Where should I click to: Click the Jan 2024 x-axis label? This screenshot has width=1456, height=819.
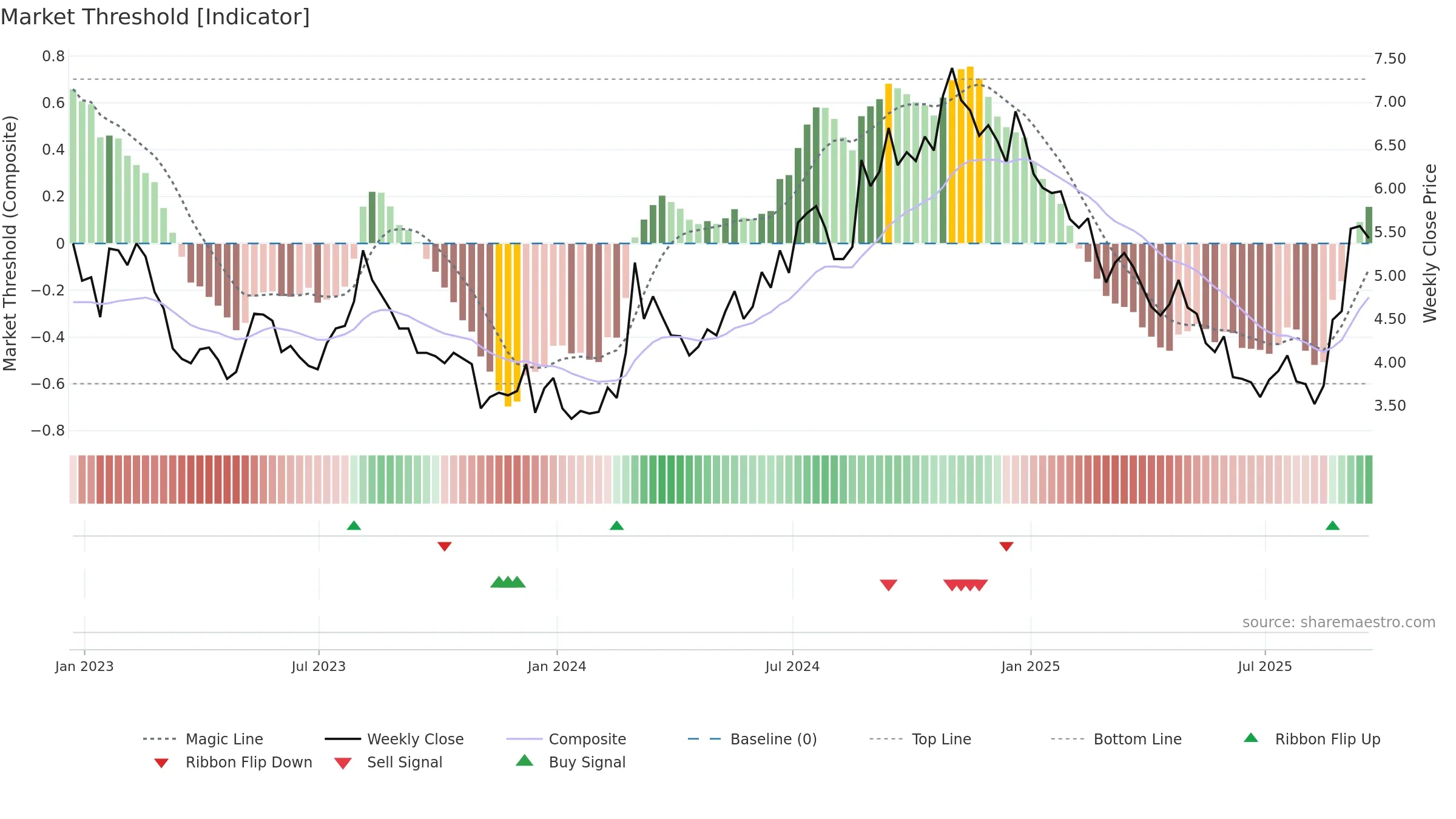pos(557,666)
